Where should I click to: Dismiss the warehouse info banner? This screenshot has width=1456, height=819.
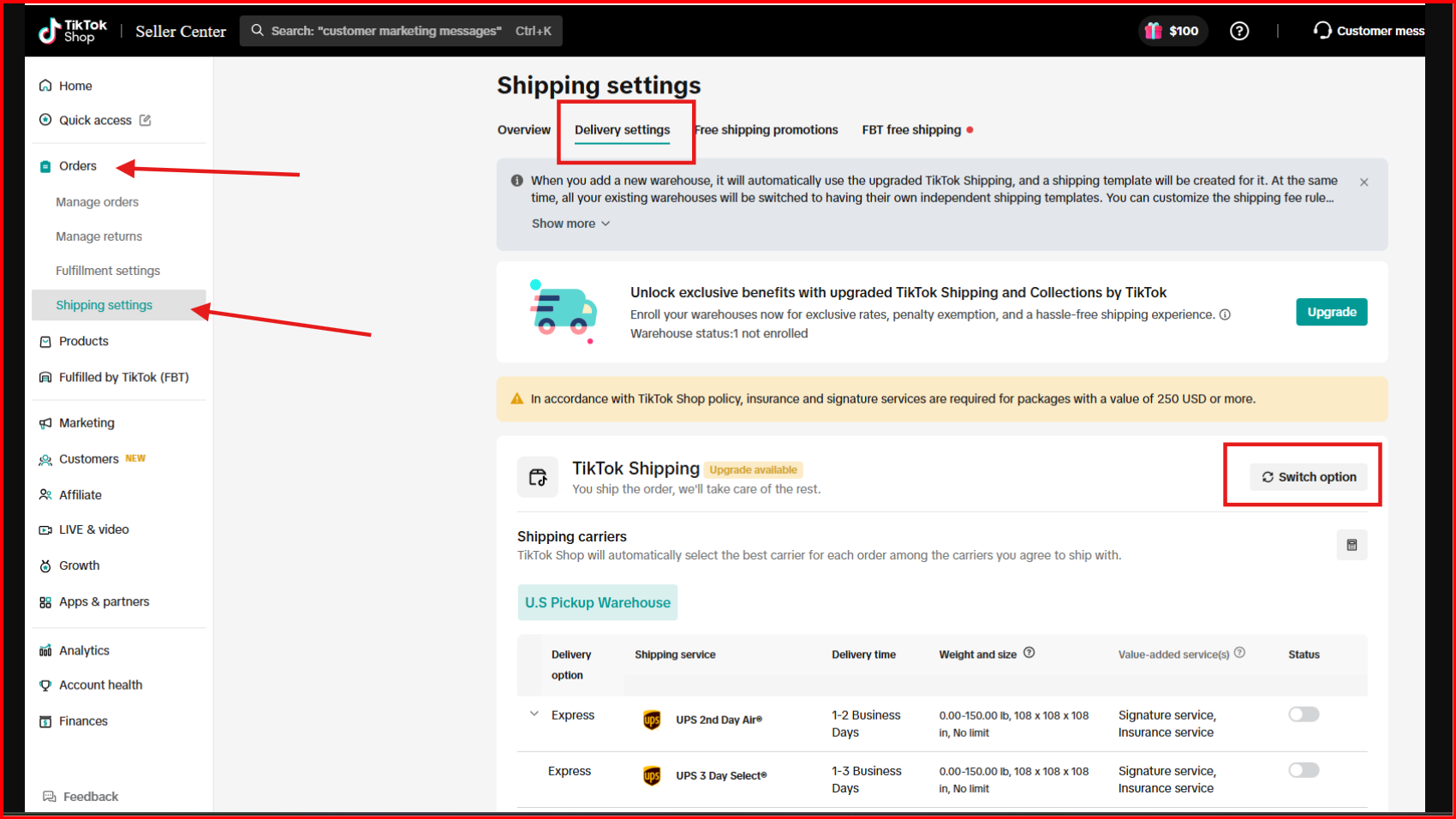click(1364, 182)
